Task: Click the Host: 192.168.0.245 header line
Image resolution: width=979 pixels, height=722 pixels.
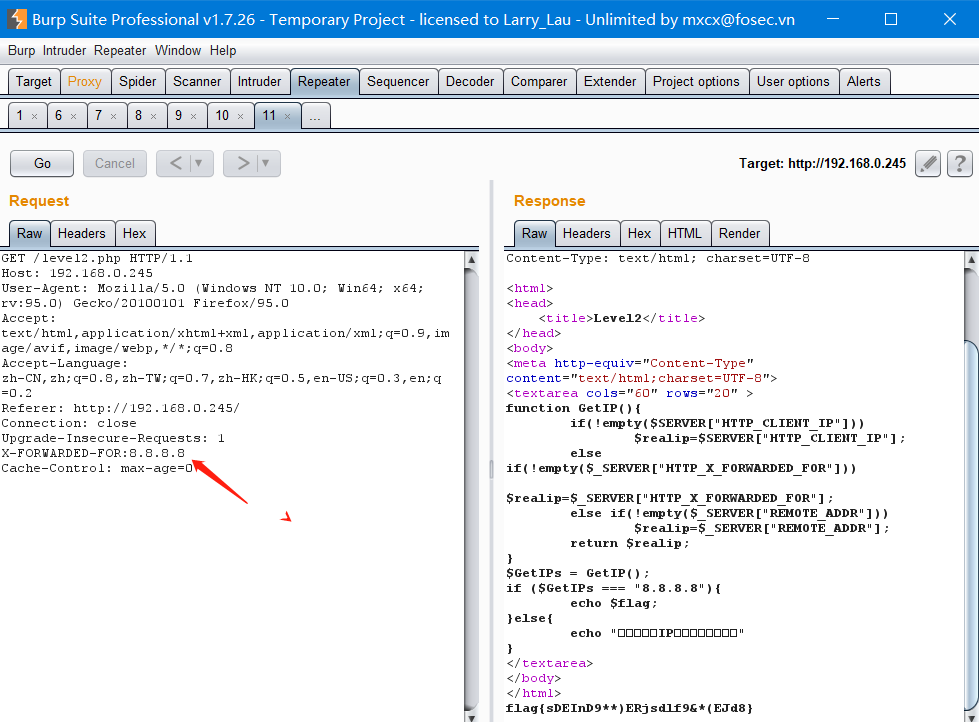Action: click(x=77, y=273)
